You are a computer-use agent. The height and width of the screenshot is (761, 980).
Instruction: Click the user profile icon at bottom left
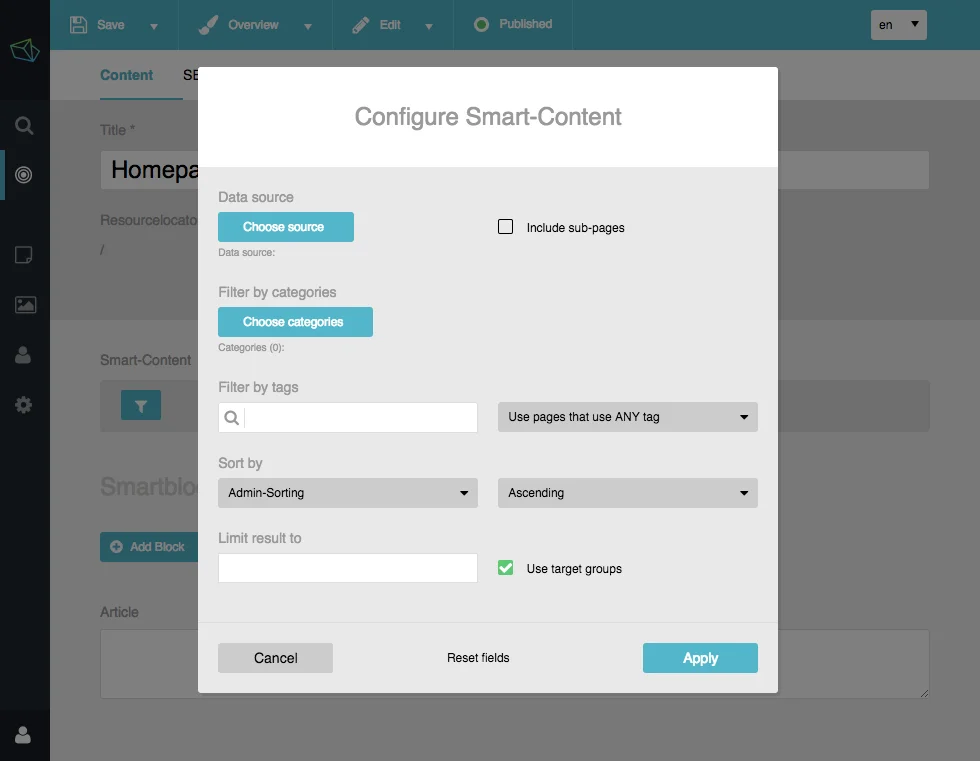[24, 735]
